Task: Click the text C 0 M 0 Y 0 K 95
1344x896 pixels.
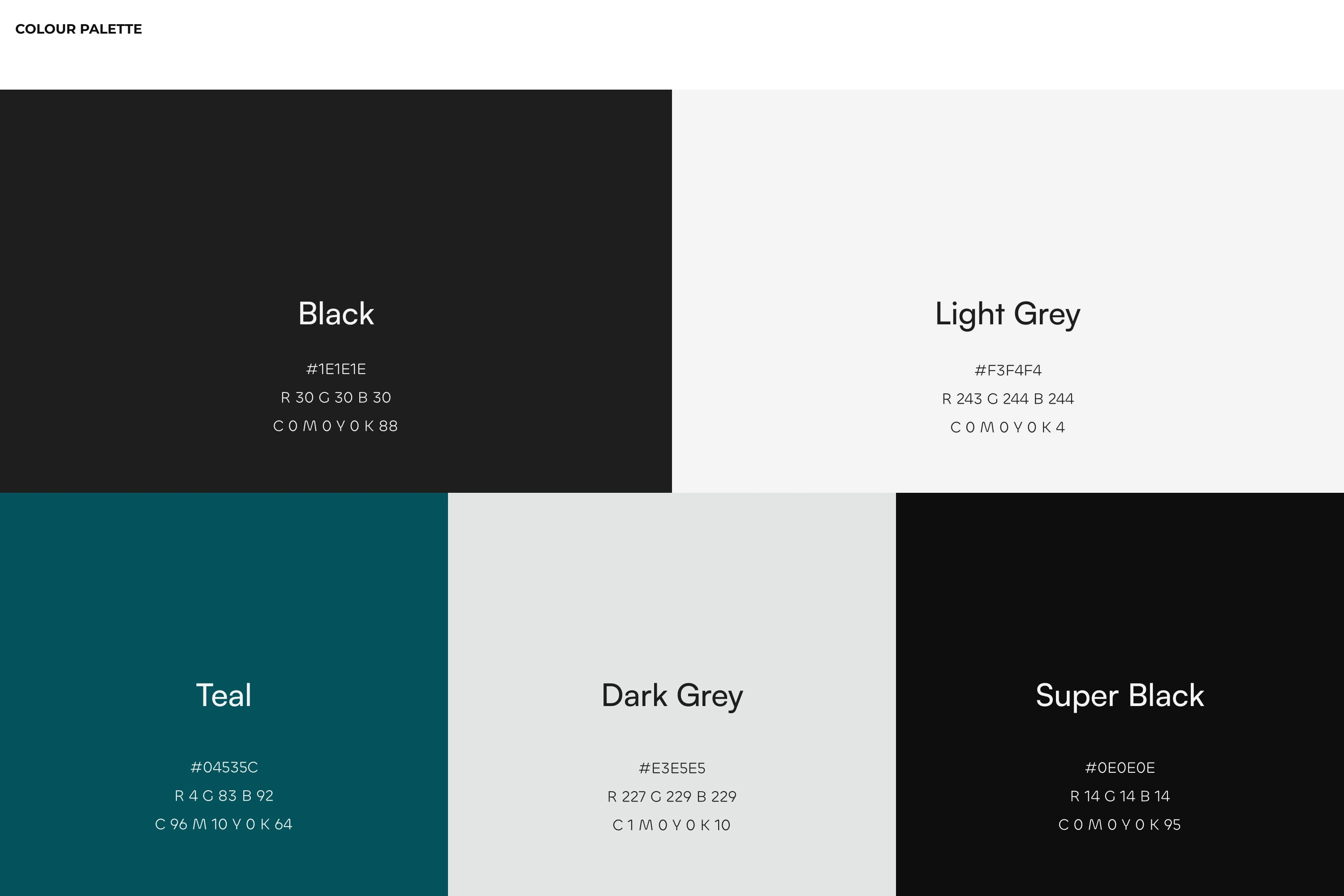Action: tap(1120, 825)
